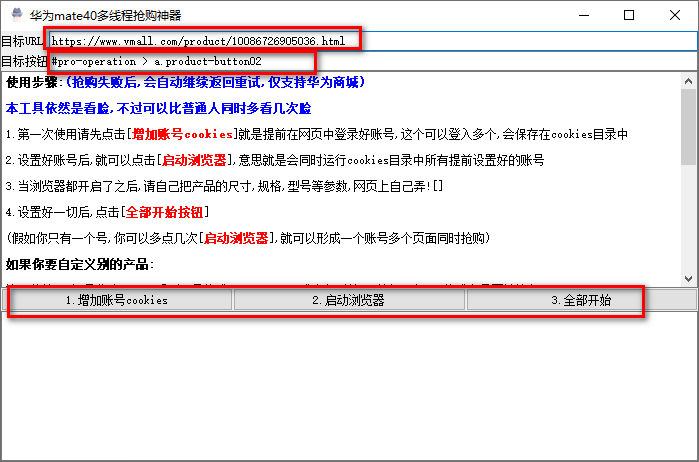The width and height of the screenshot is (699, 462).
Task: Click the 目标URL label
Action: 21,41
